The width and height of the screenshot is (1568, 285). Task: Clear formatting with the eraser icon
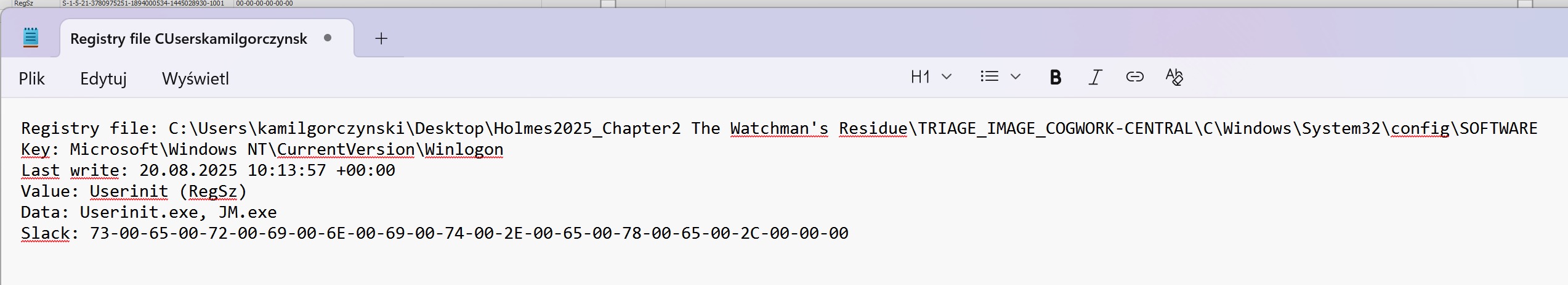click(1174, 76)
